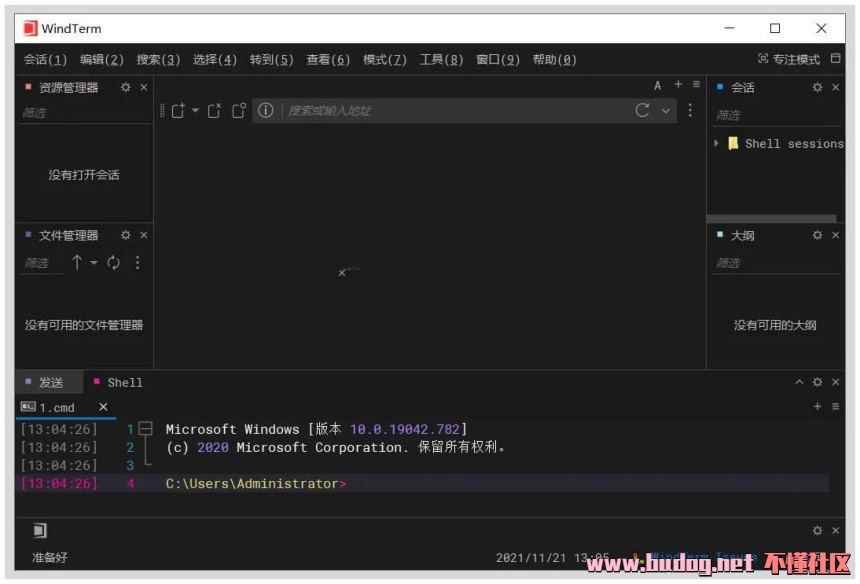This screenshot has height=584, width=860.
Task: Close the 资源管理器 panel
Action: pyautogui.click(x=144, y=87)
